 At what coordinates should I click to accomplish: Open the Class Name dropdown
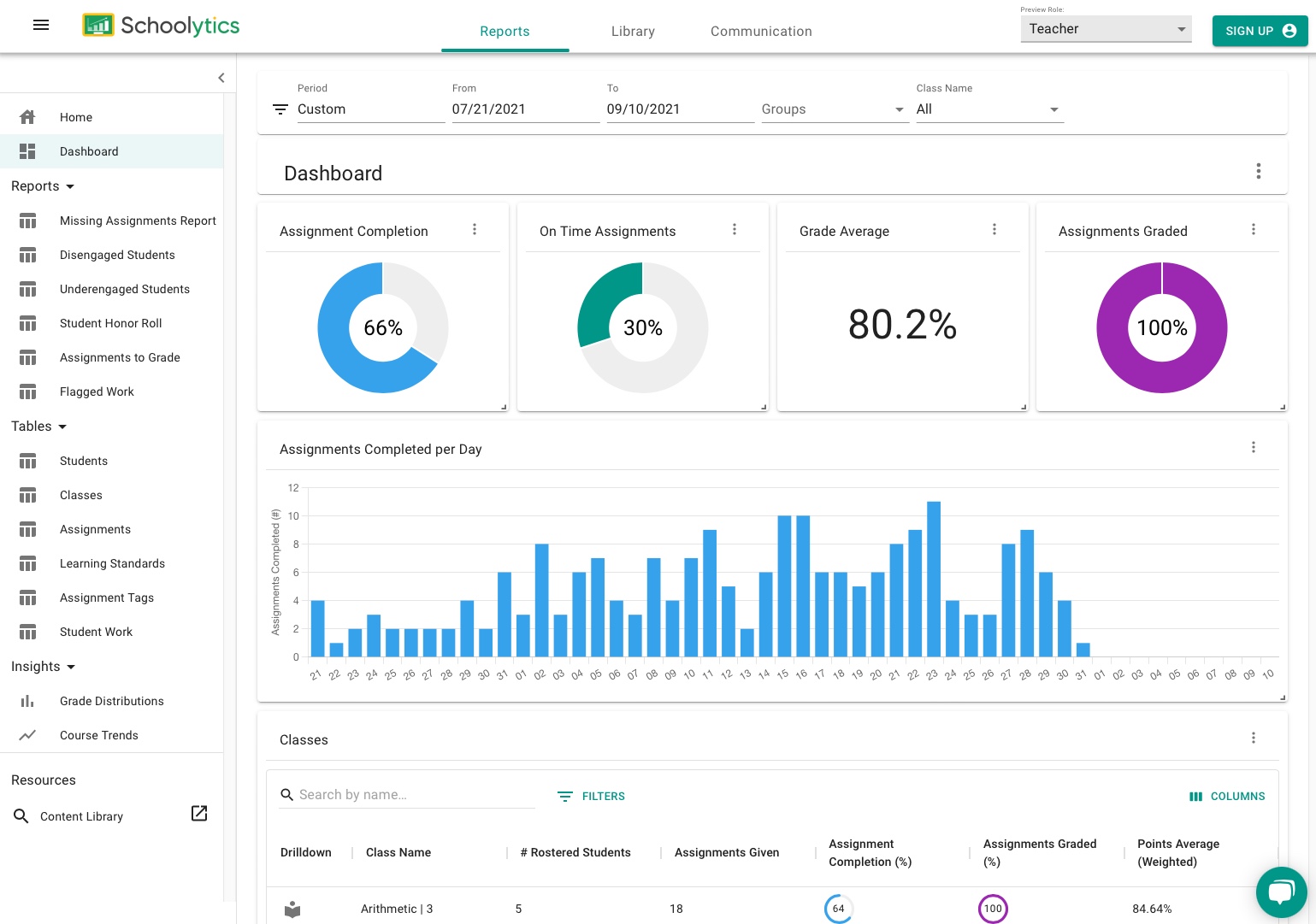988,109
